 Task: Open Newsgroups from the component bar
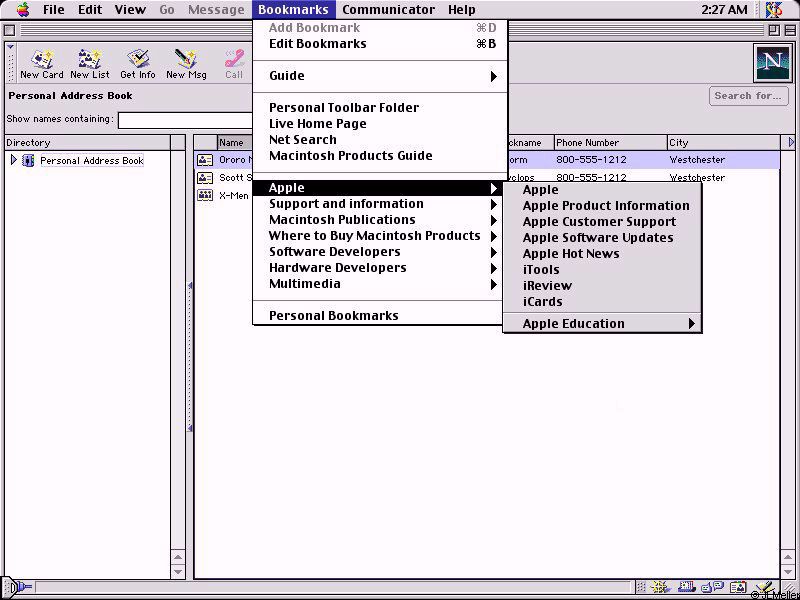pos(713,588)
